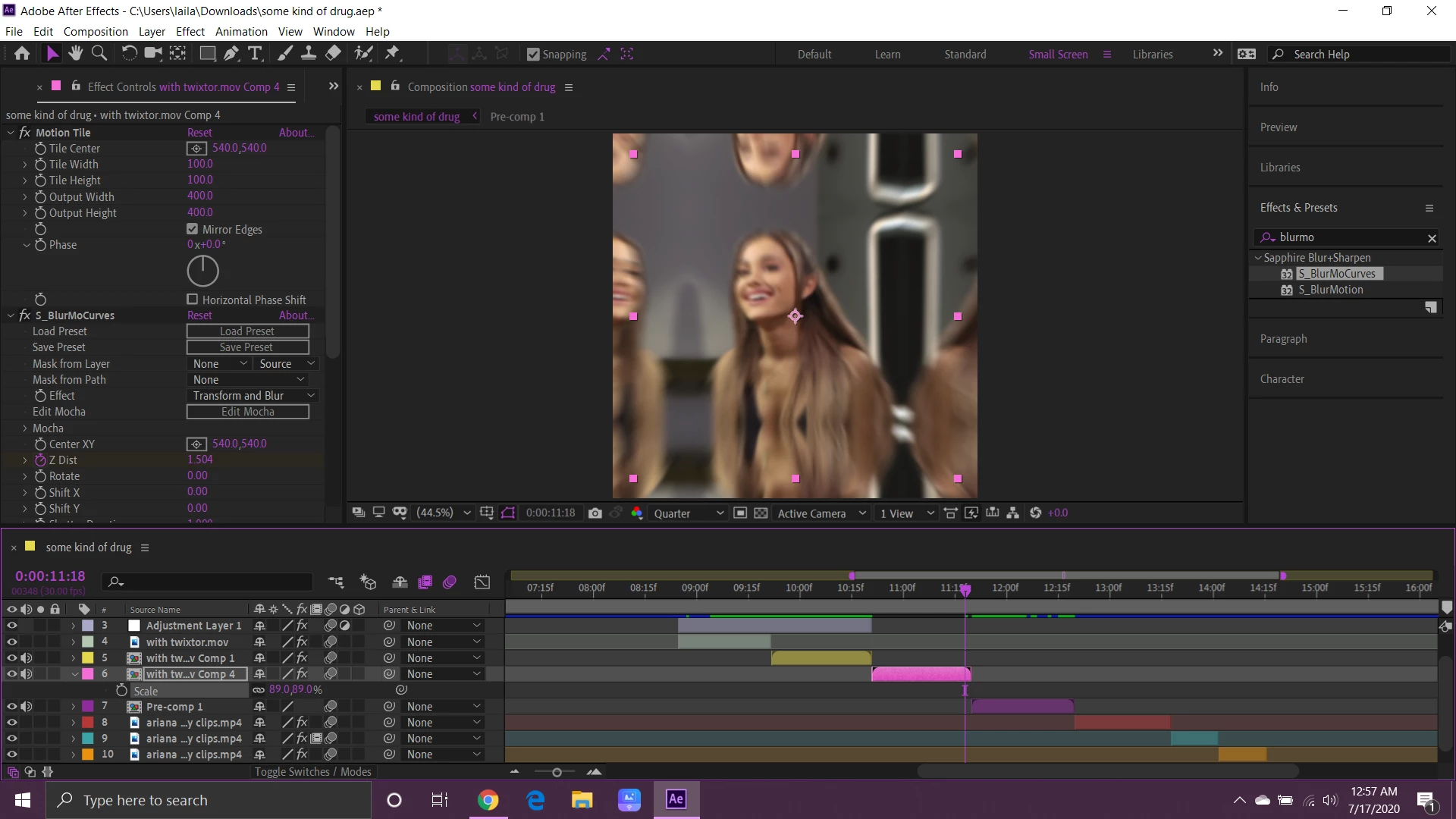Uncheck the Mirror Edges checkbox
The image size is (1456, 819).
click(x=193, y=229)
